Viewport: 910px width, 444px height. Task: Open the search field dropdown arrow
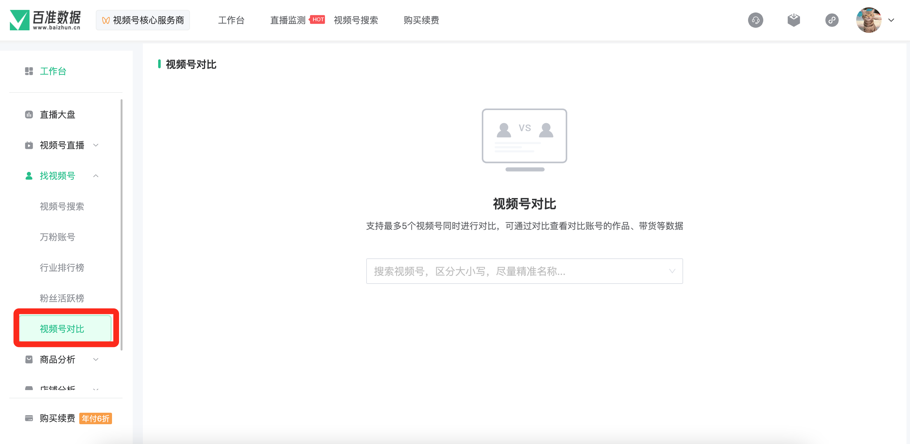click(x=672, y=271)
